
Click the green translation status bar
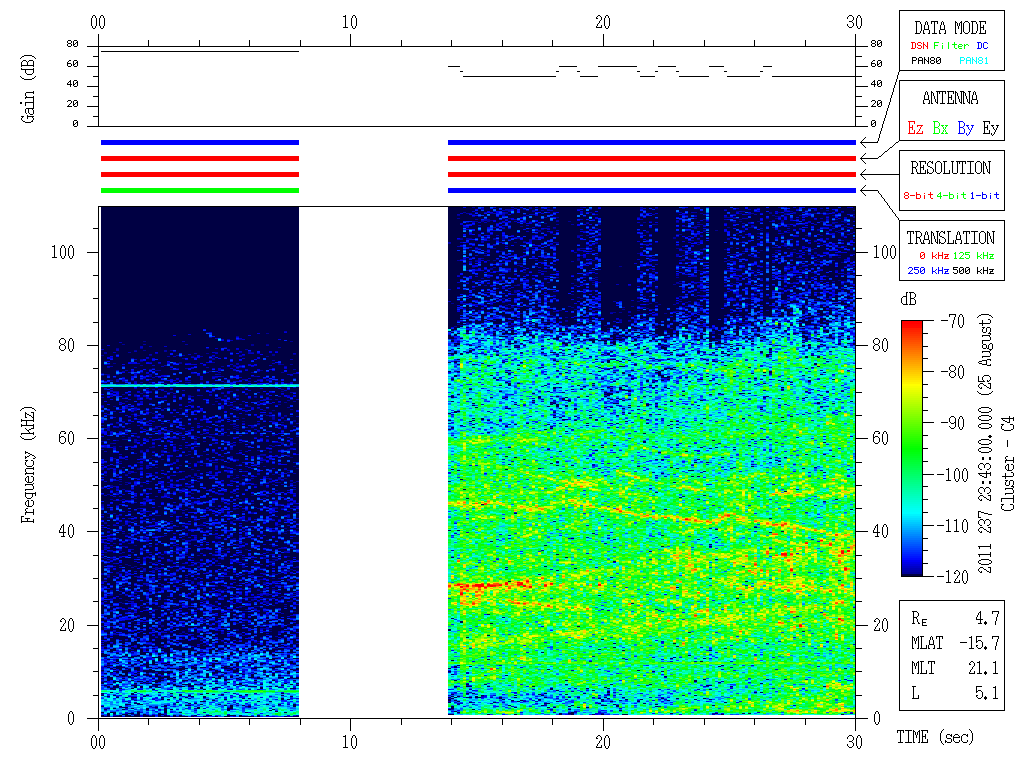200,191
